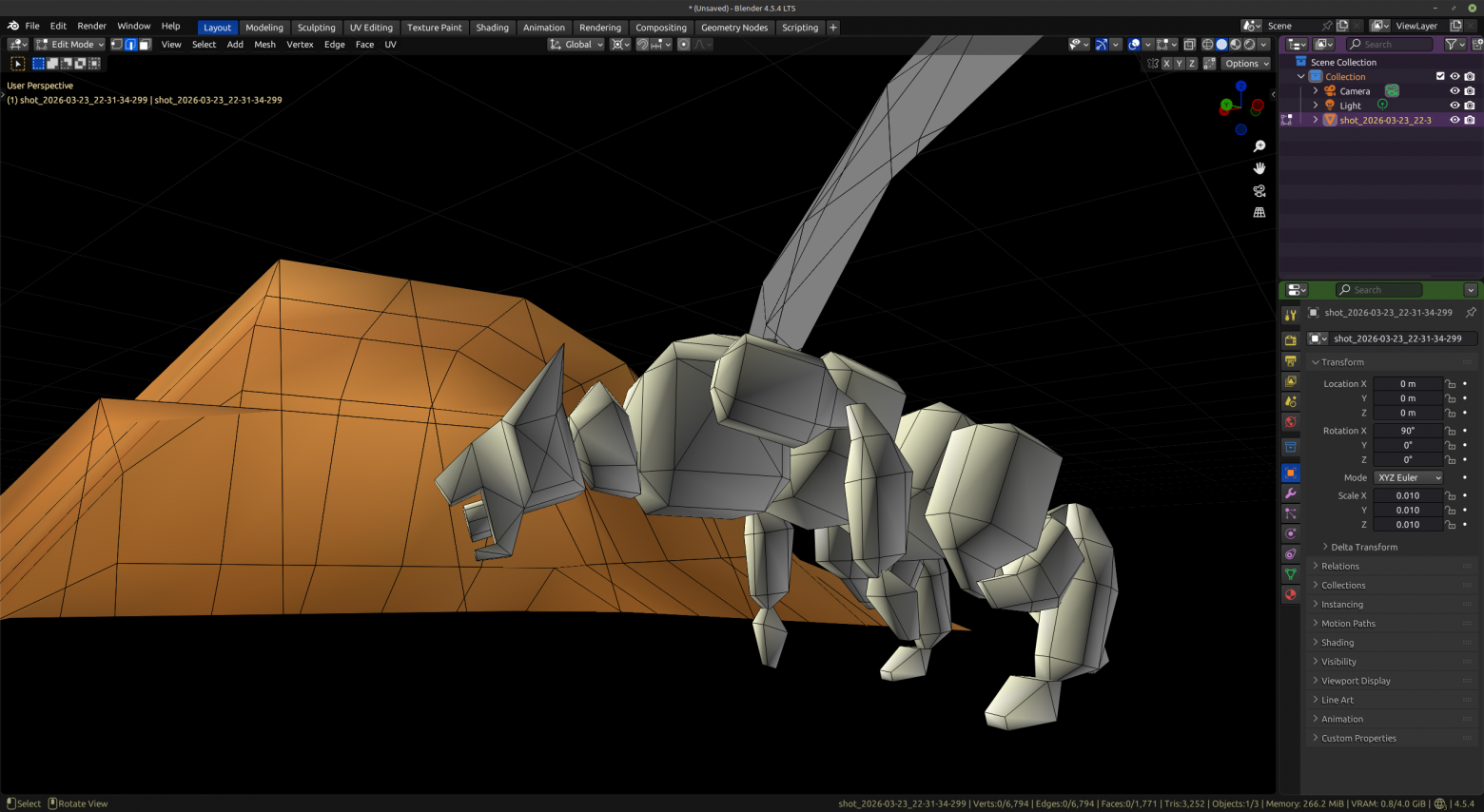Open the Edit Mode dropdown
The image size is (1484, 812).
tap(69, 45)
